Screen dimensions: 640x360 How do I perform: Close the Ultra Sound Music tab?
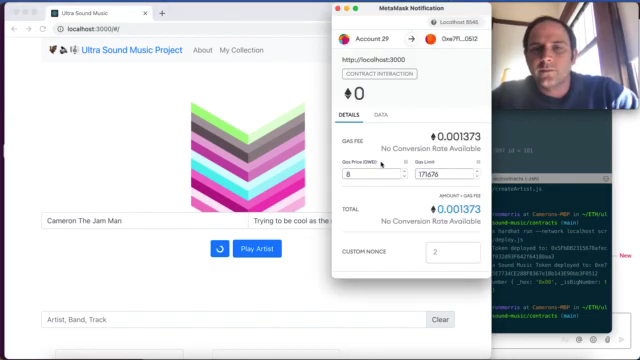coord(145,13)
